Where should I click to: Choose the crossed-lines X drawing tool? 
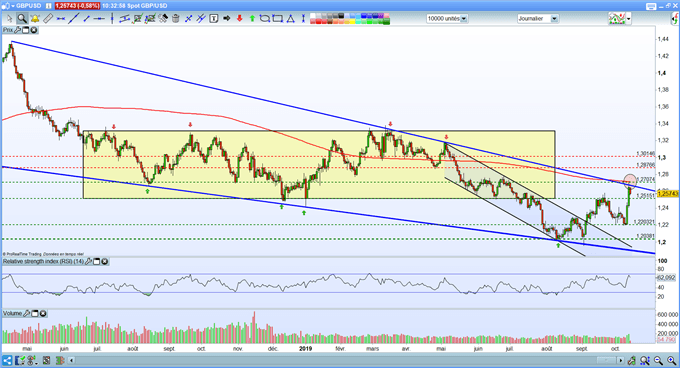[x=188, y=19]
